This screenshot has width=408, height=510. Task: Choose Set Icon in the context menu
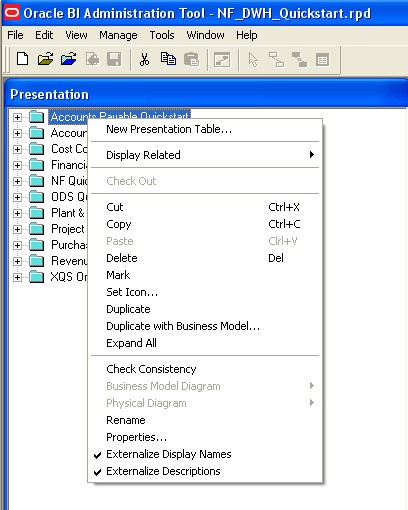pyautogui.click(x=205, y=292)
